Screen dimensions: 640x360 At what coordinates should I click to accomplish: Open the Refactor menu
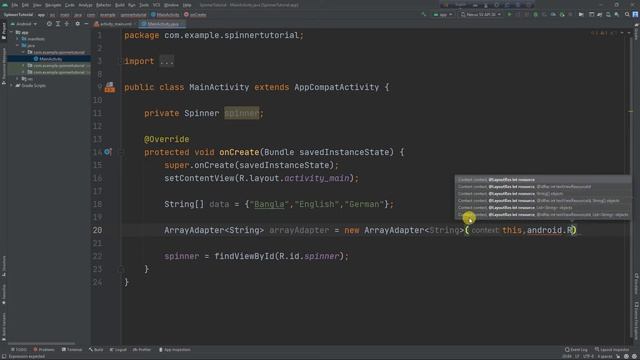click(104, 5)
